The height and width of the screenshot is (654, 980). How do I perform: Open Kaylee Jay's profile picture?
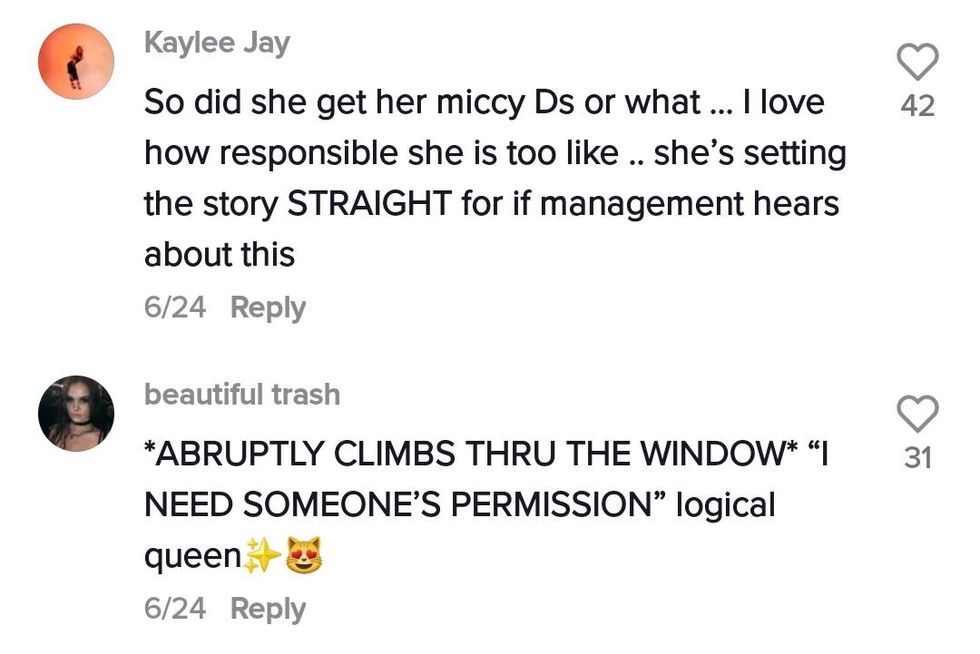(76, 62)
